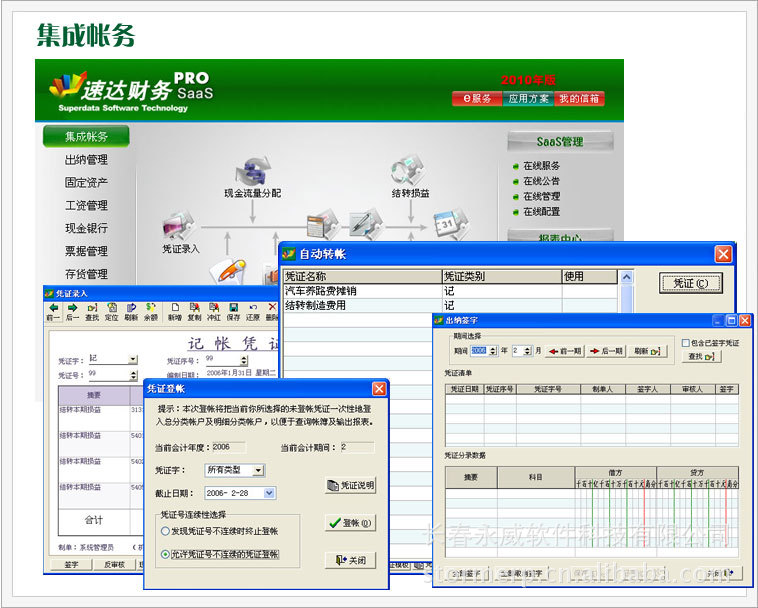
Task: Click the pen notebook icon in flowchart
Action: pos(365,223)
